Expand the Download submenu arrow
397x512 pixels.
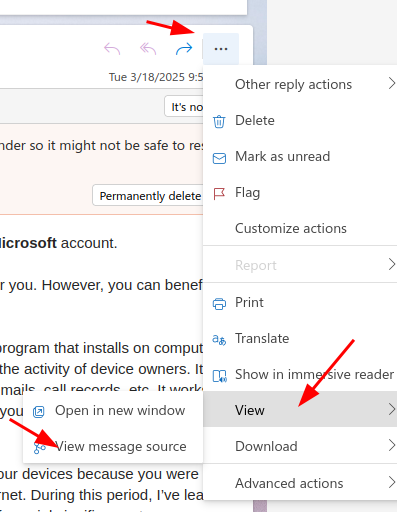click(x=392, y=445)
